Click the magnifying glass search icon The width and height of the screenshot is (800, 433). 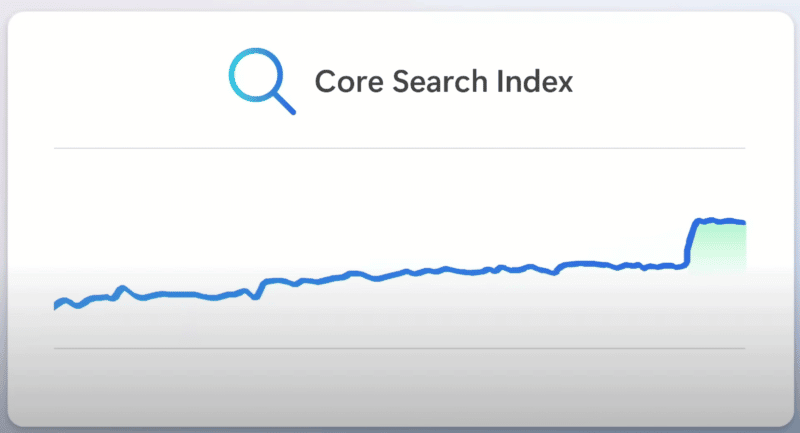click(x=259, y=81)
